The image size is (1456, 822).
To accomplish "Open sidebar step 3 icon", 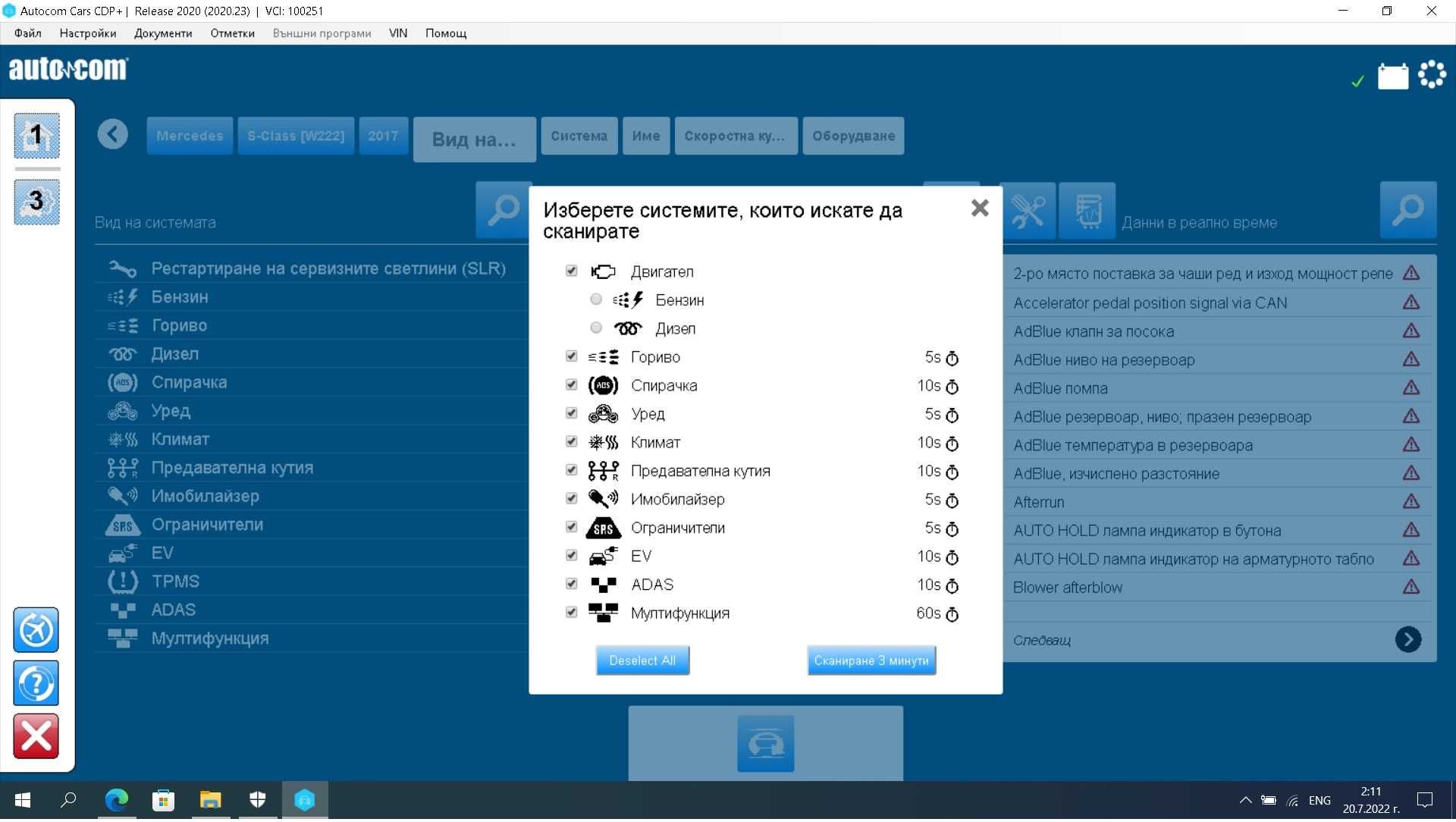I will 36,202.
